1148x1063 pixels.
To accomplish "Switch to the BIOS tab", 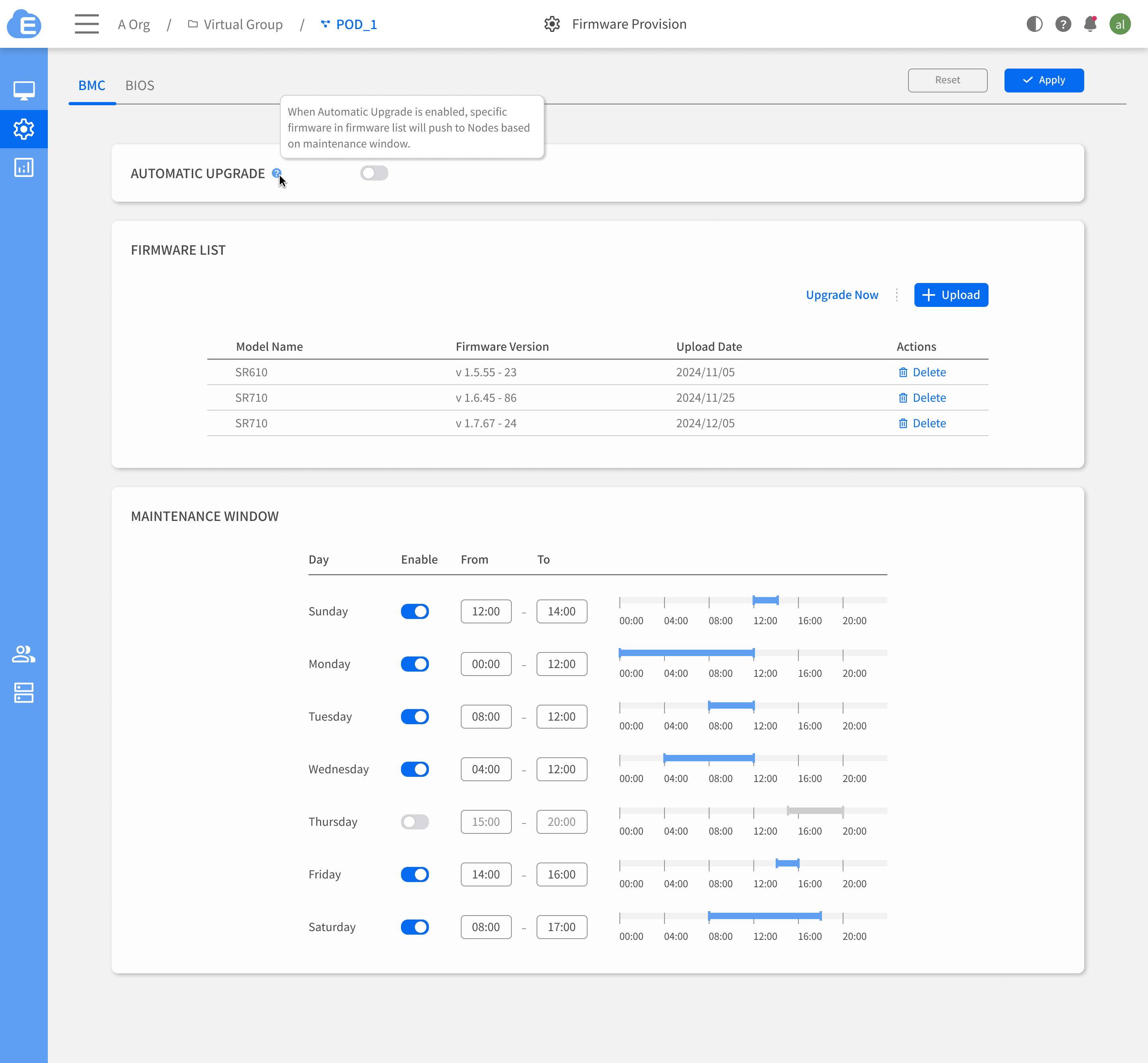I will pos(140,85).
